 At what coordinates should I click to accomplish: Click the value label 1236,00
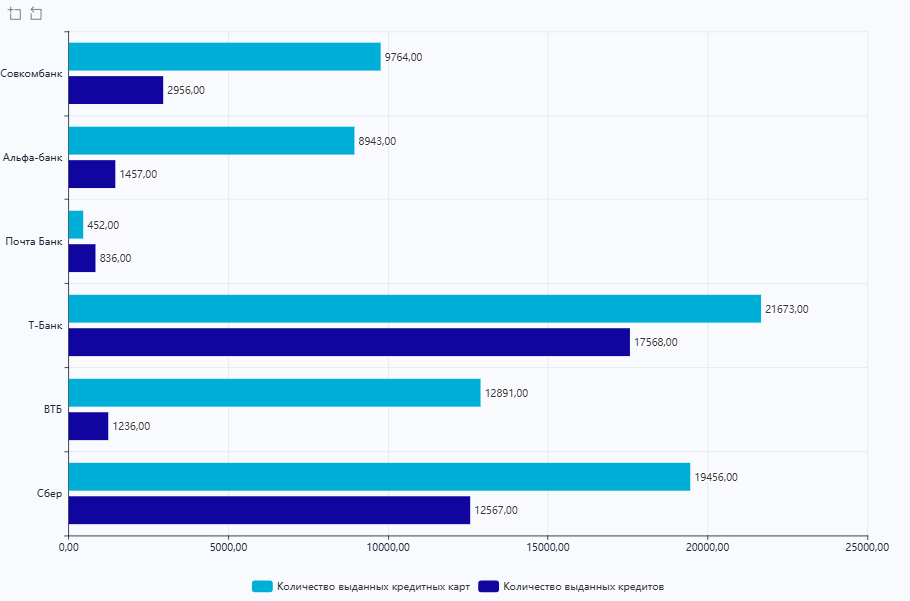coord(131,426)
